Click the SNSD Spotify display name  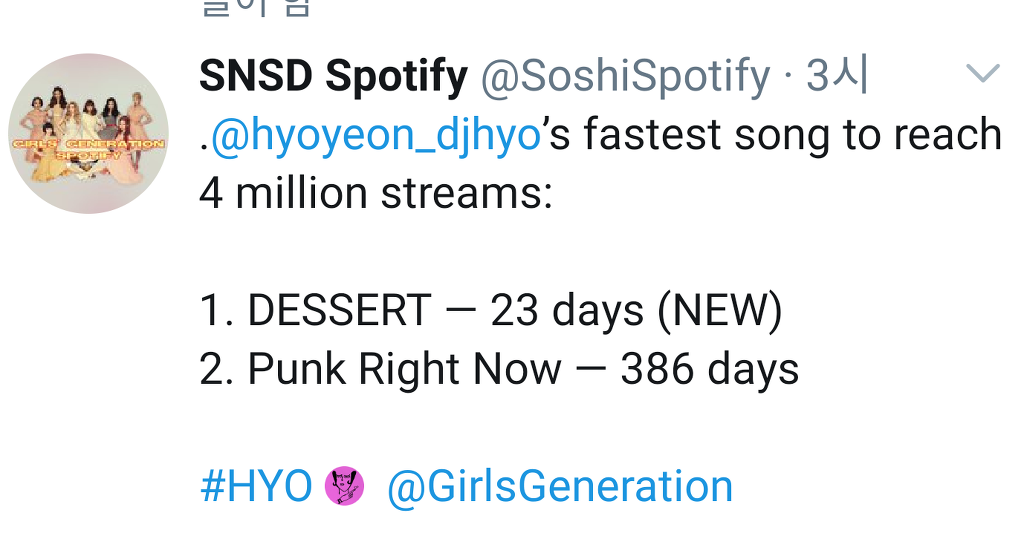point(333,76)
